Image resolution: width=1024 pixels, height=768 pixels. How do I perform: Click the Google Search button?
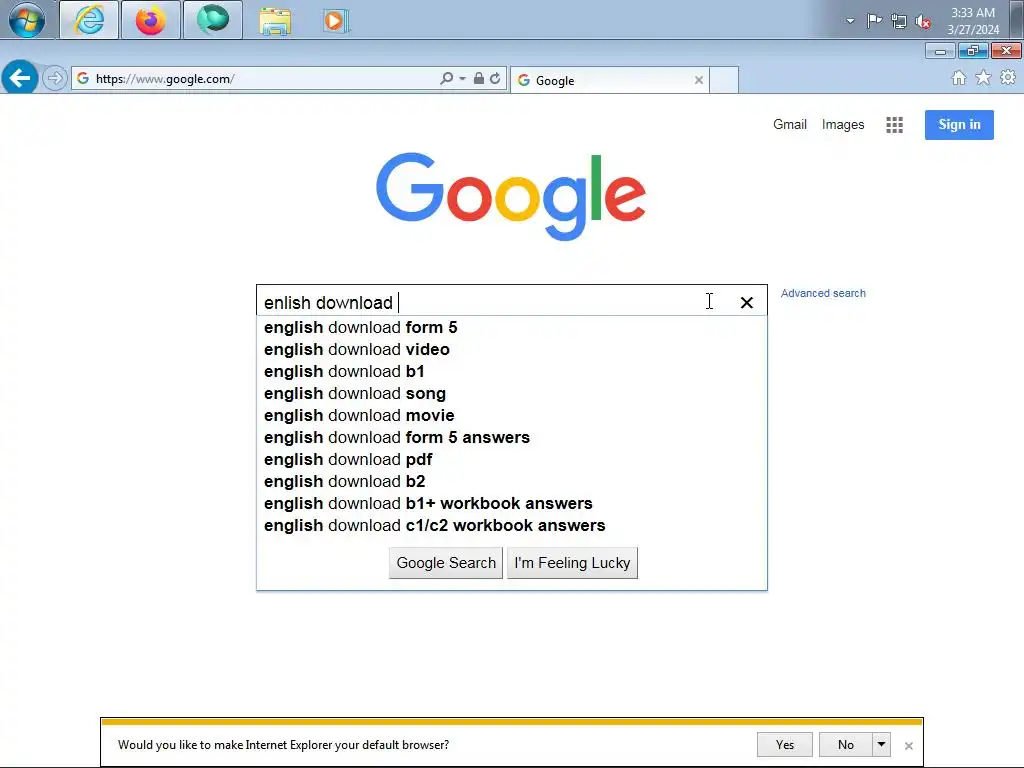(x=446, y=563)
